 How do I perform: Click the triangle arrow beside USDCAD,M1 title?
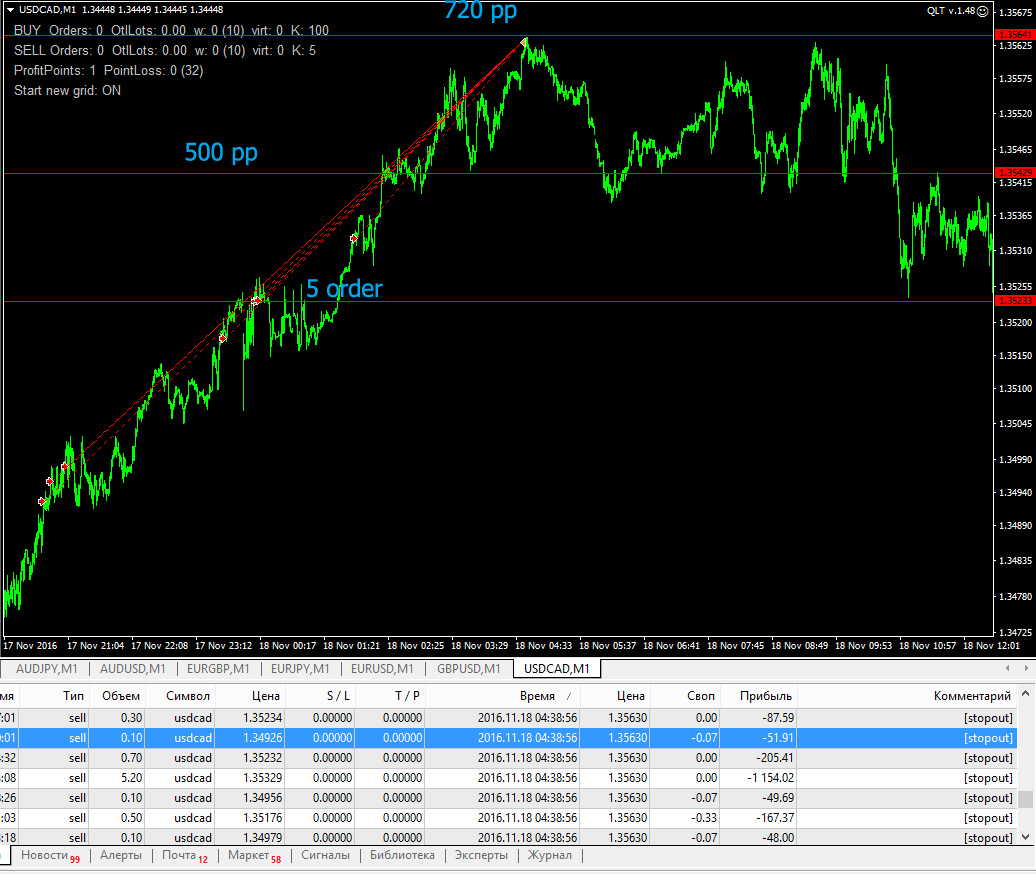tap(11, 10)
